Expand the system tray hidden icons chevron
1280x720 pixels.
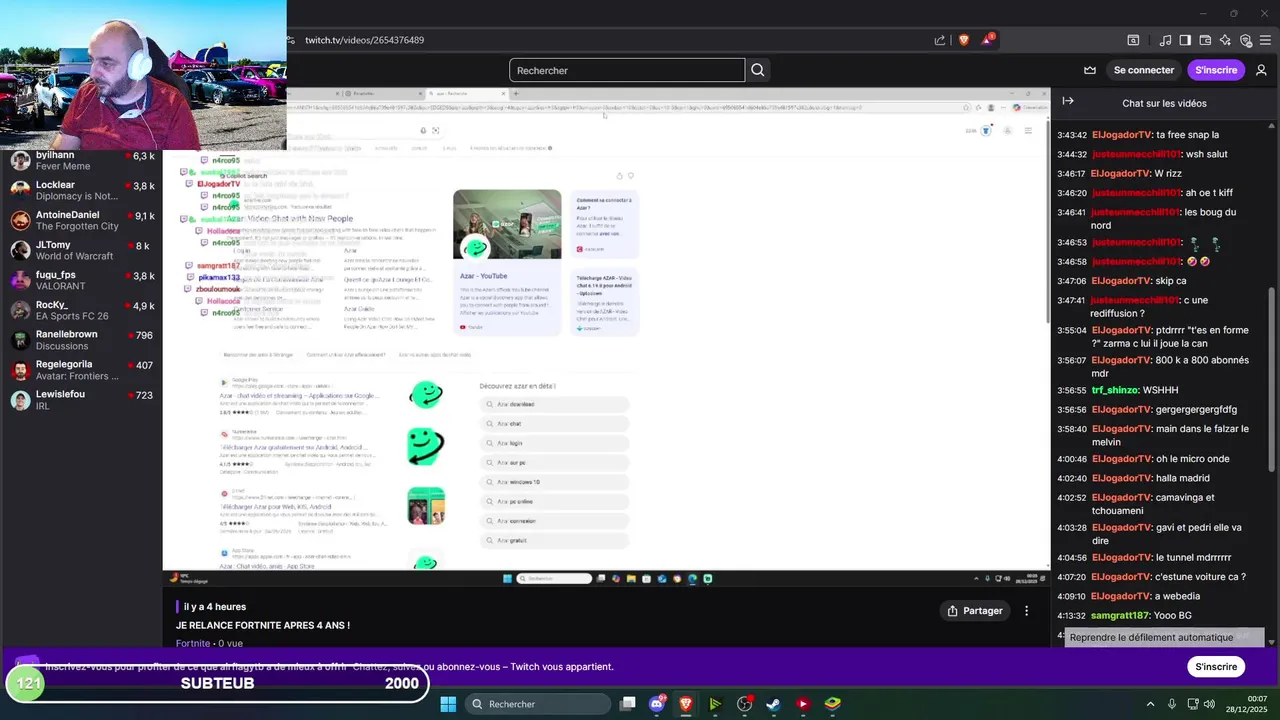tap(1150, 704)
